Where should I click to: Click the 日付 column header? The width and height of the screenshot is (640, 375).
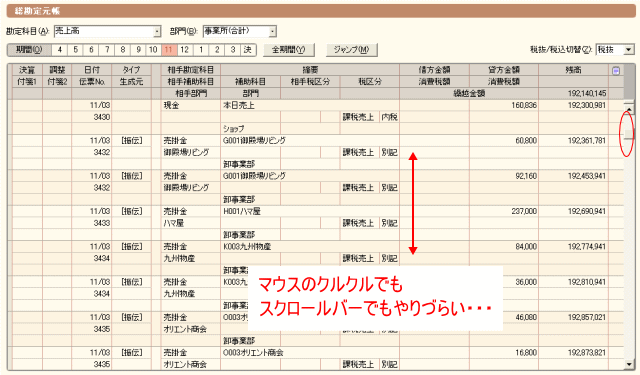tap(92, 70)
